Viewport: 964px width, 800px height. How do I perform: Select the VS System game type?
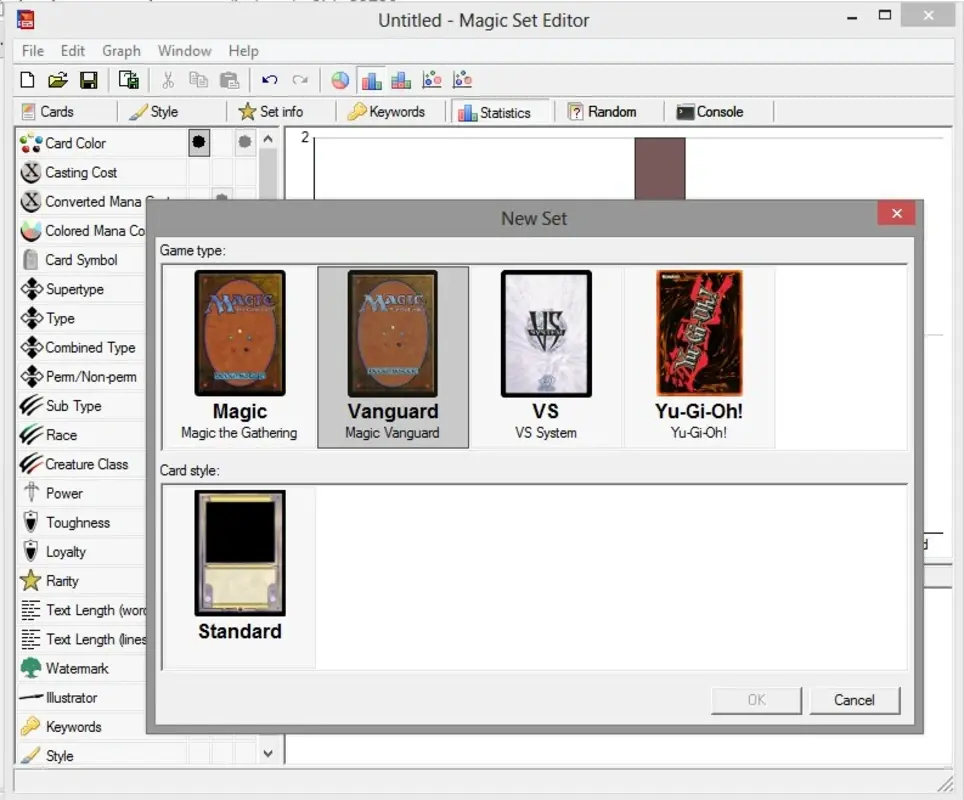click(x=545, y=356)
